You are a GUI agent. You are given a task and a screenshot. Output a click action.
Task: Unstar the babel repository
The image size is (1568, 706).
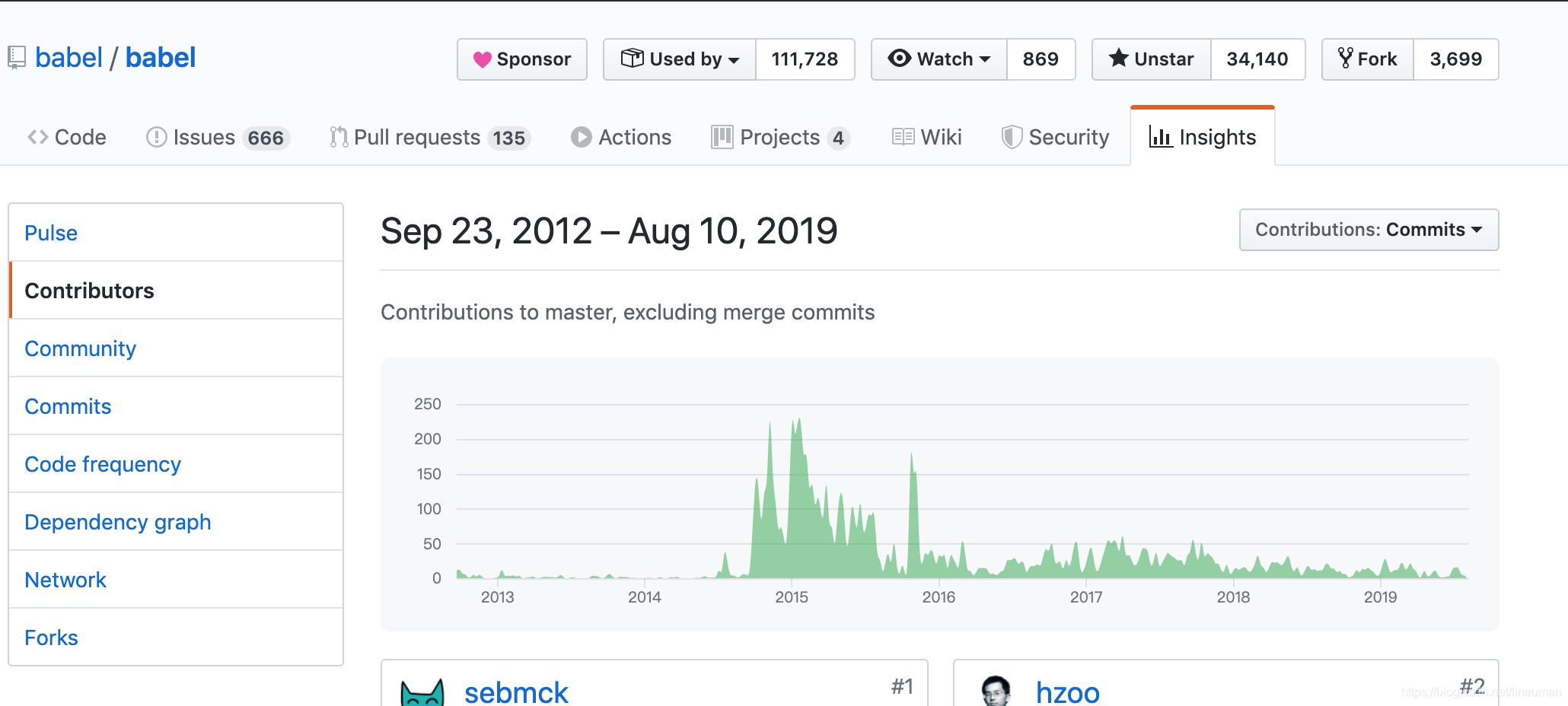pos(1151,59)
